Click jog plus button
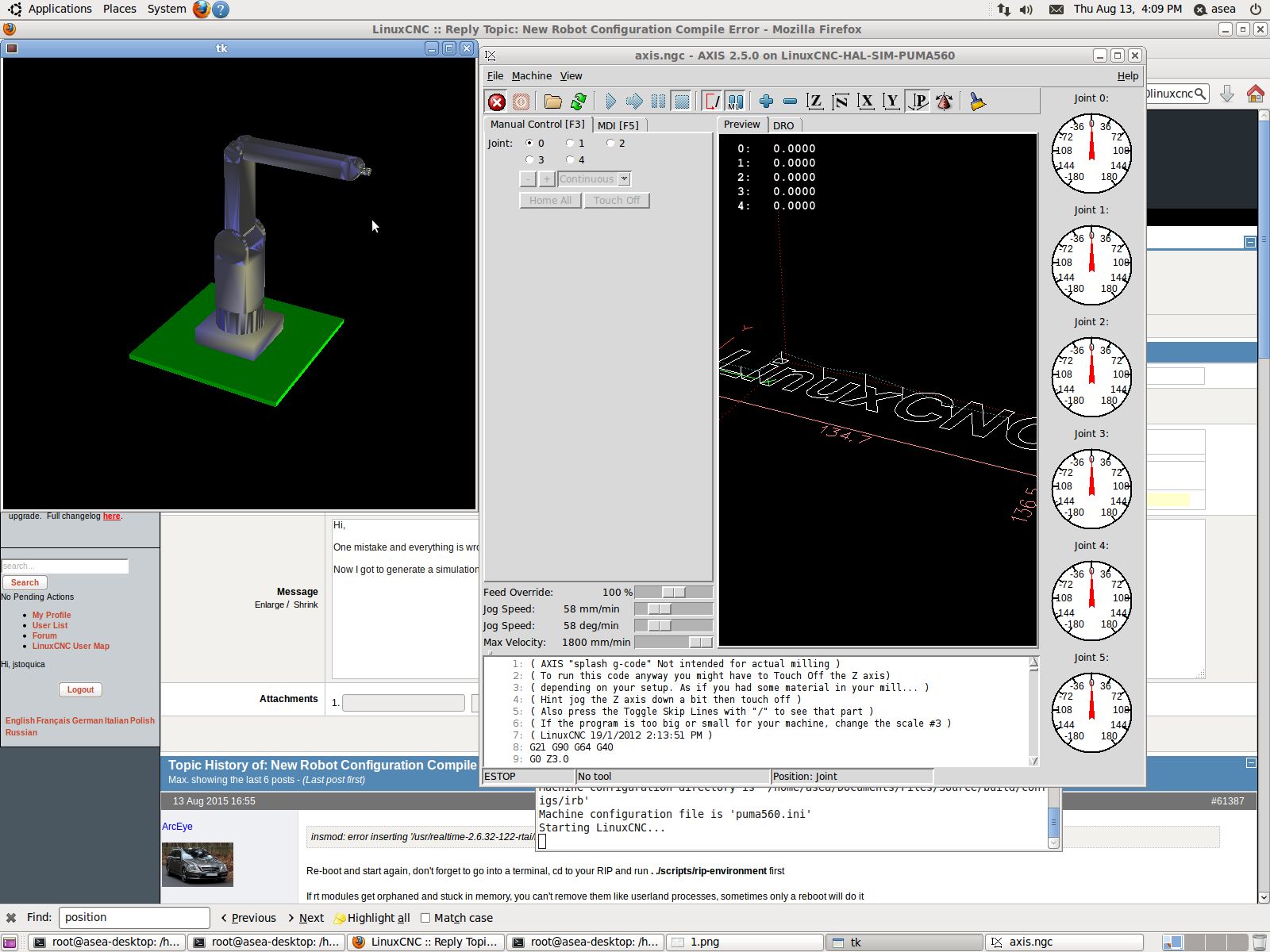 pos(547,179)
